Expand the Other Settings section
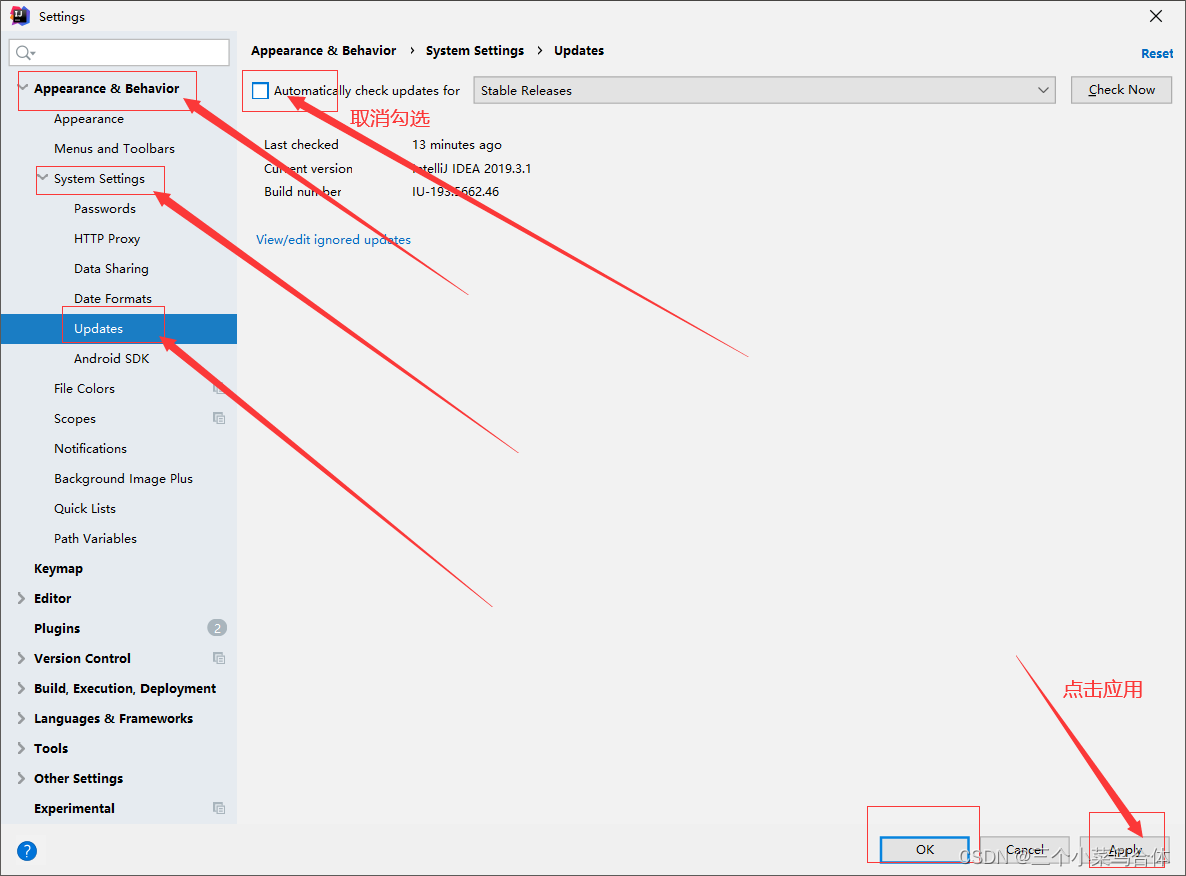1186x876 pixels. pos(21,778)
